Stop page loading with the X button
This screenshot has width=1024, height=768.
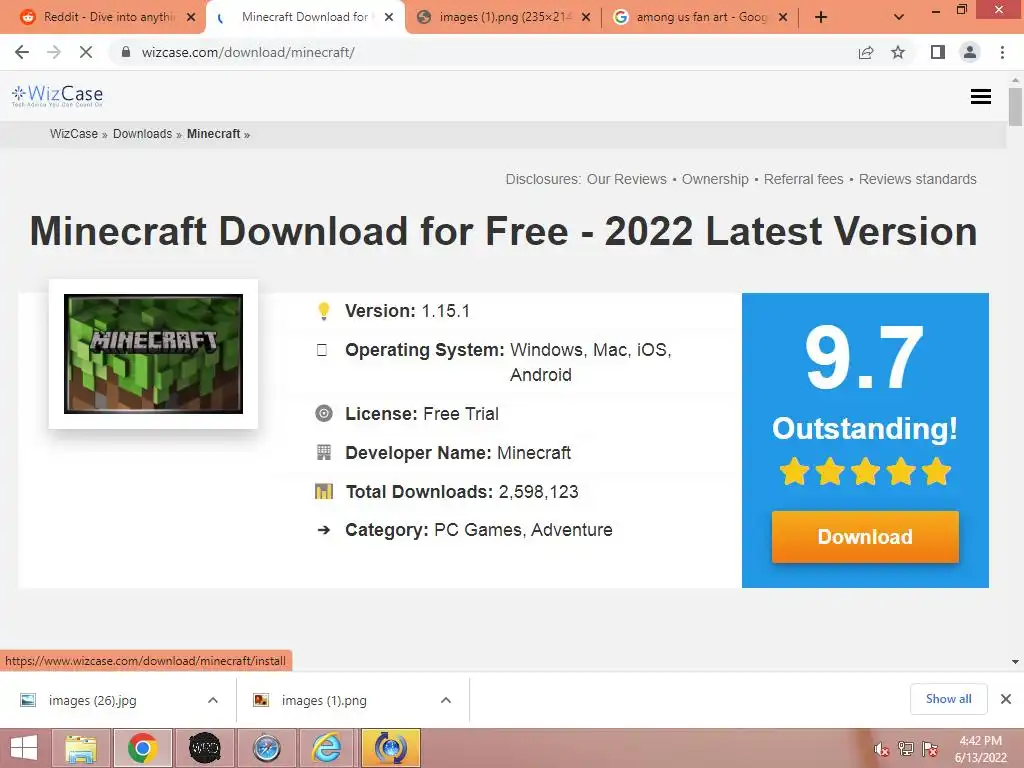(86, 52)
